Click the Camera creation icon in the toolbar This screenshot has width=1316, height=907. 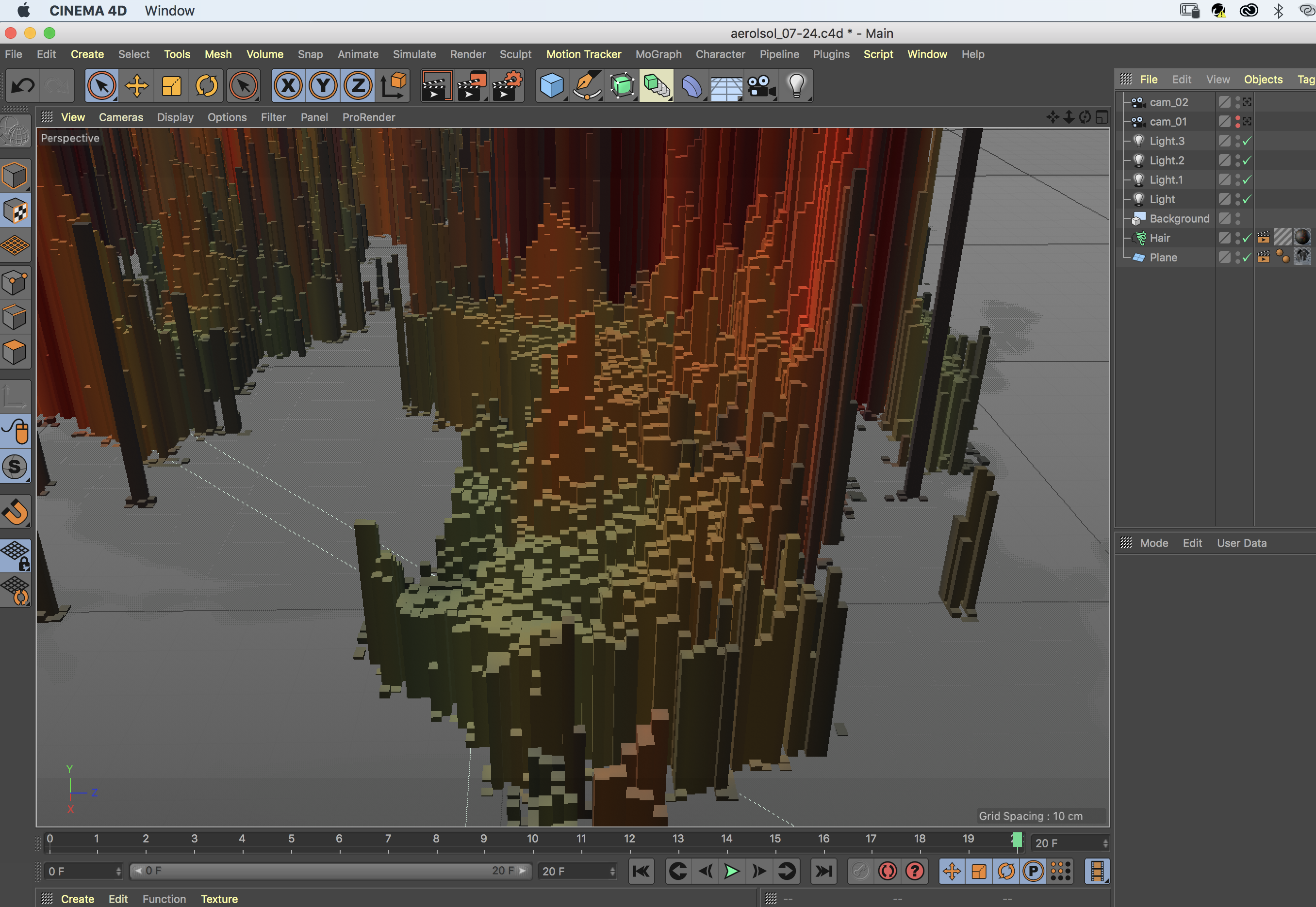pos(761,85)
